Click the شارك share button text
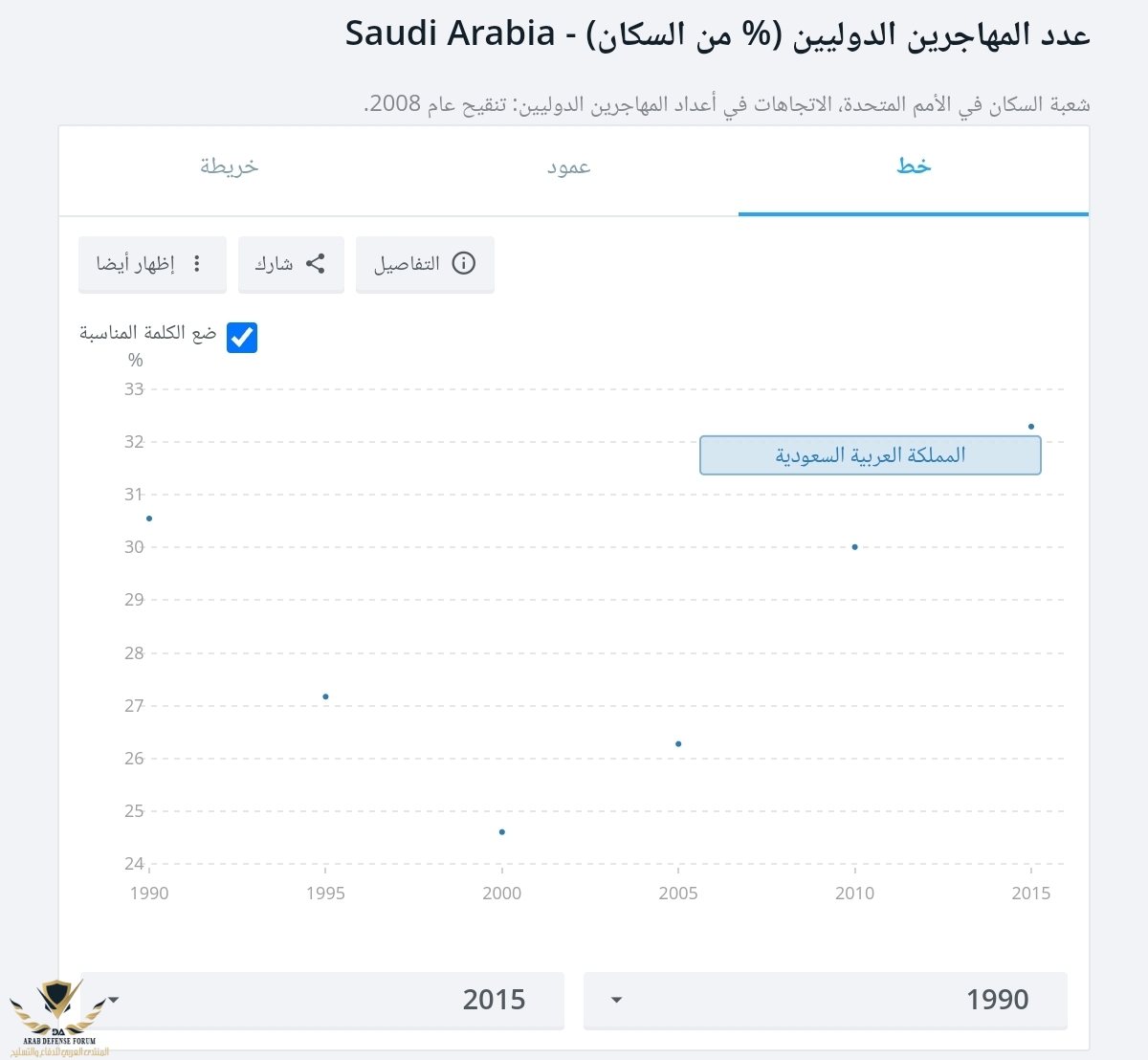 [274, 263]
